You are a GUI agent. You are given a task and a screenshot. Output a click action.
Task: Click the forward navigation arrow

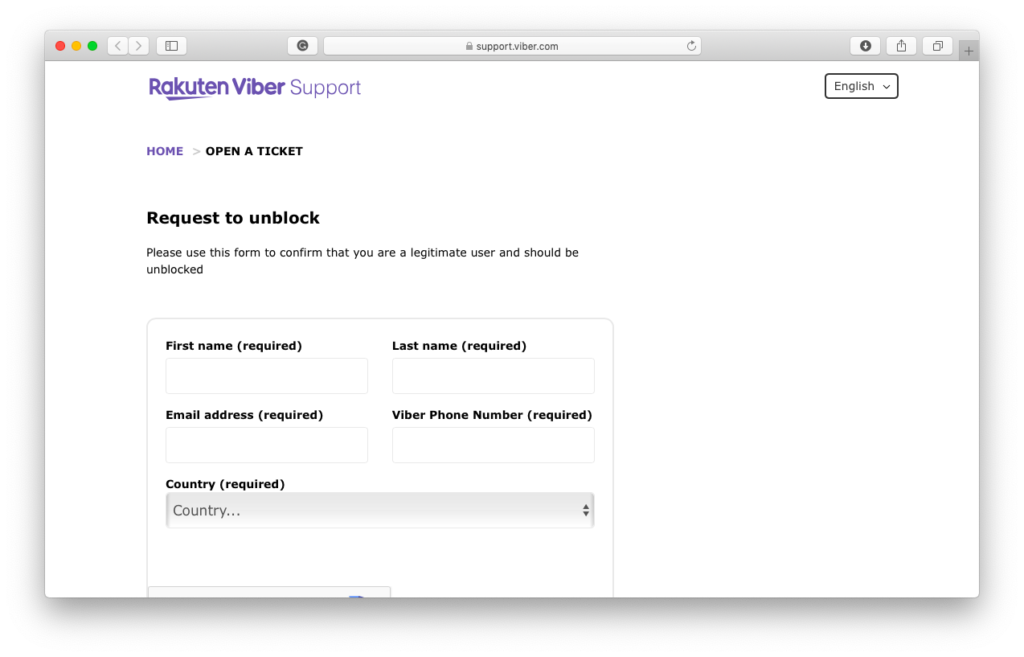point(138,46)
